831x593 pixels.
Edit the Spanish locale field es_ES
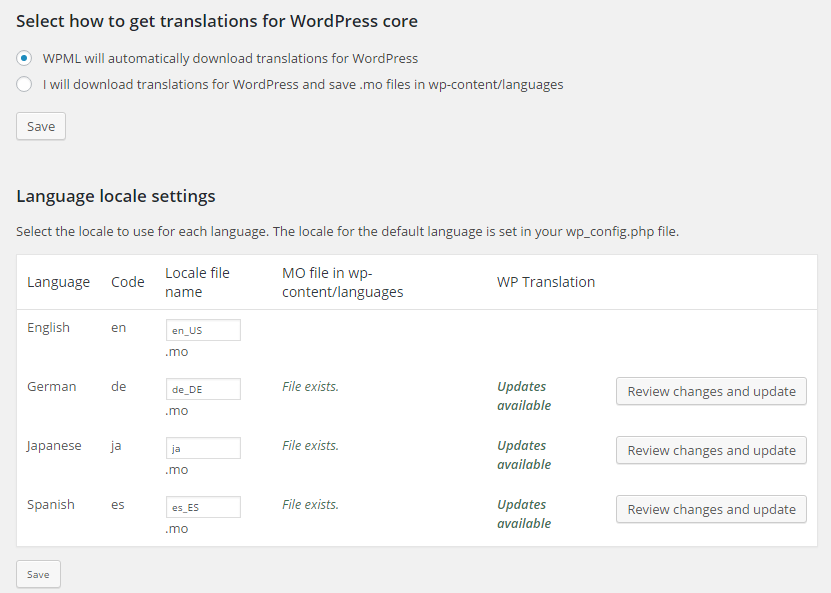pos(203,507)
